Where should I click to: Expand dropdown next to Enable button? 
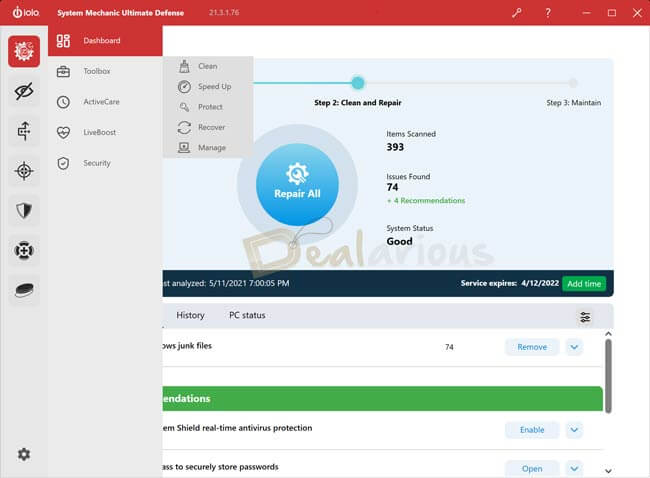574,430
